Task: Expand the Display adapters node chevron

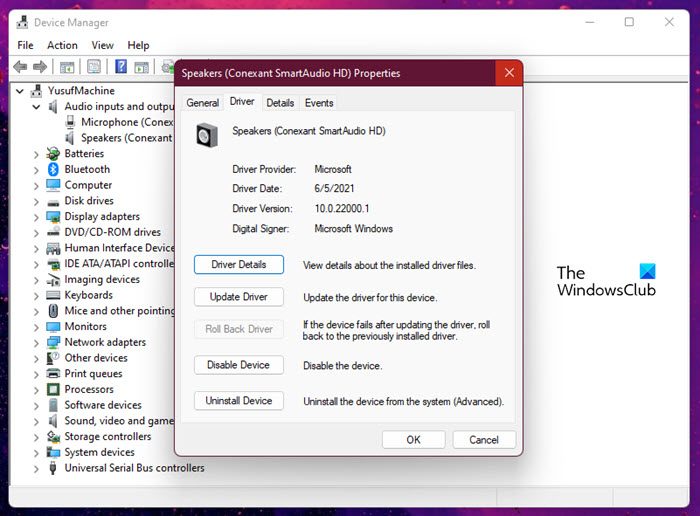Action: [x=36, y=217]
